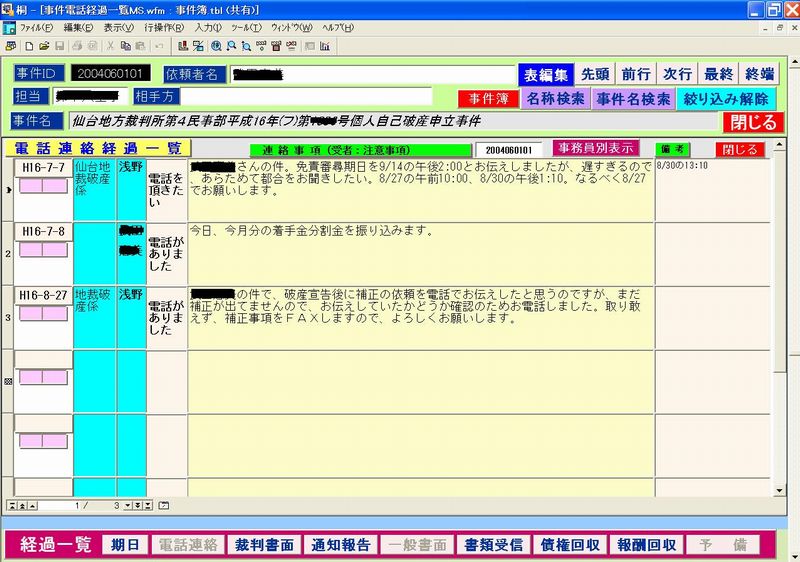Click the 絞り込み解除 button
The image size is (800, 562).
point(727,99)
